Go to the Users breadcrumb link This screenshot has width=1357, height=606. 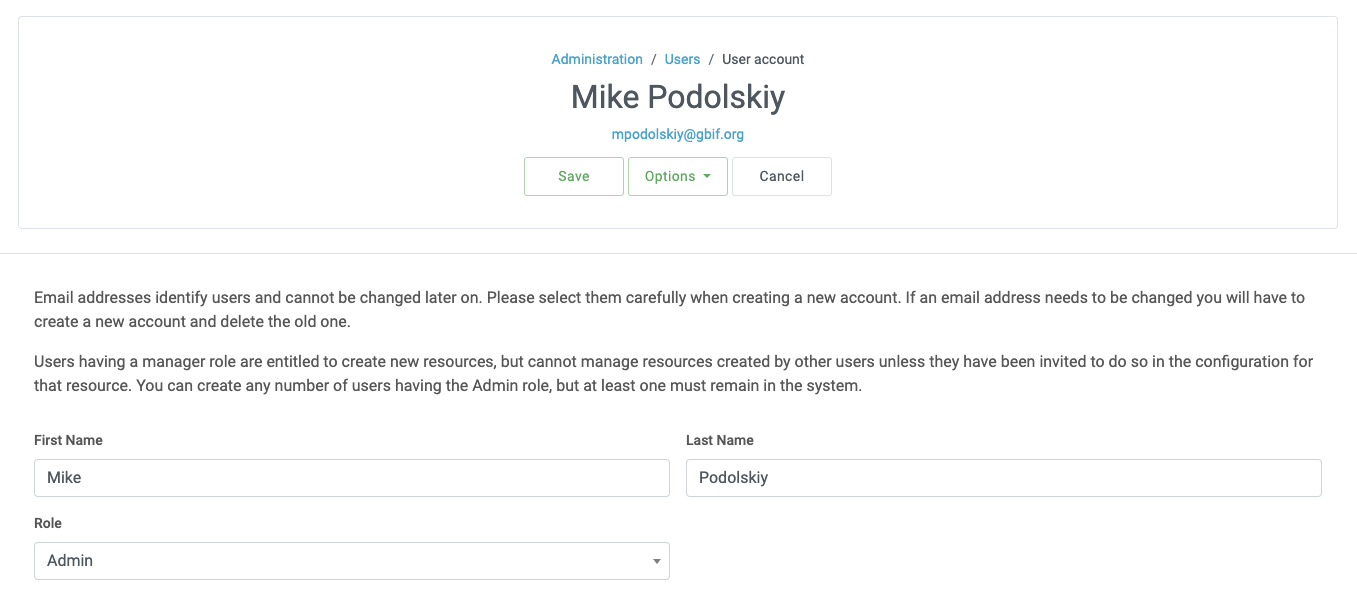682,59
